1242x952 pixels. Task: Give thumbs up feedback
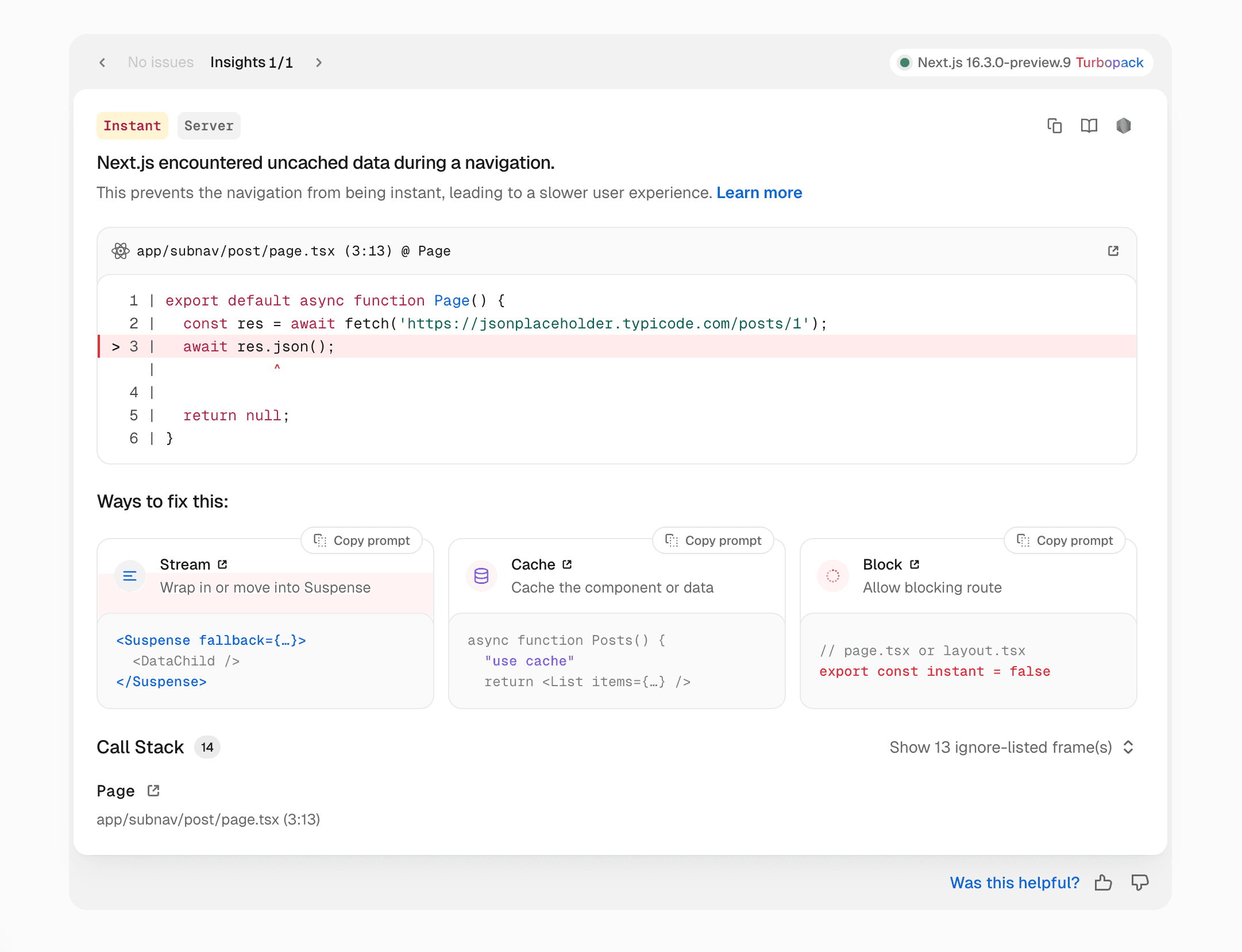1103,883
